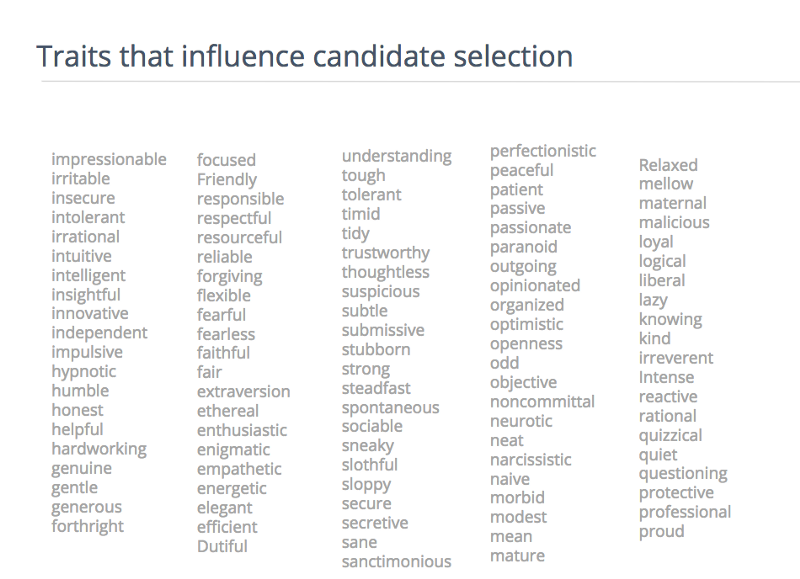Click on the word 'narcissistic'
Image resolution: width=800 pixels, height=579 pixels.
coord(531,460)
